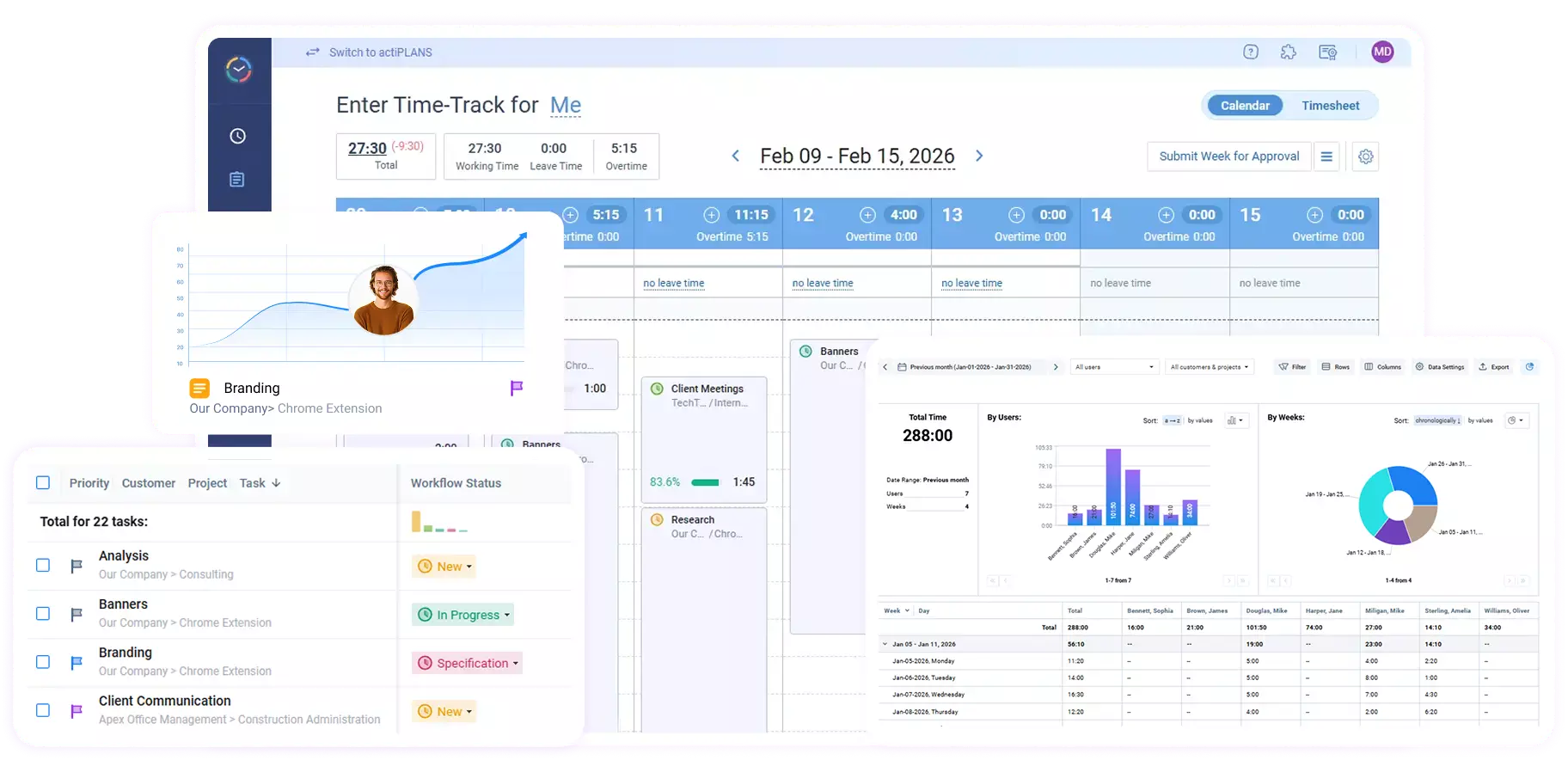The height and width of the screenshot is (760, 1568).
Task: Open the Week grouping header in report table
Action: pos(896,610)
